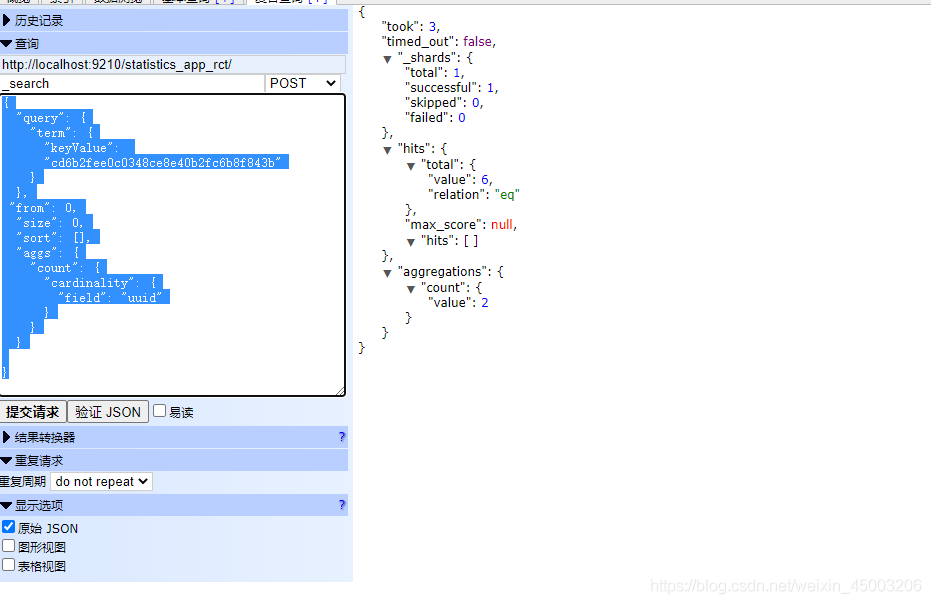Image resolution: width=931 pixels, height=604 pixels.
Task: Collapse the 重复请求 section
Action: click(x=173, y=460)
